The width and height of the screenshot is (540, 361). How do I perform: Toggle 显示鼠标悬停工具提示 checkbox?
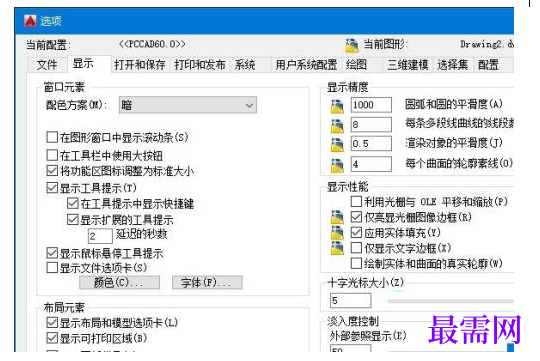[x=52, y=253]
